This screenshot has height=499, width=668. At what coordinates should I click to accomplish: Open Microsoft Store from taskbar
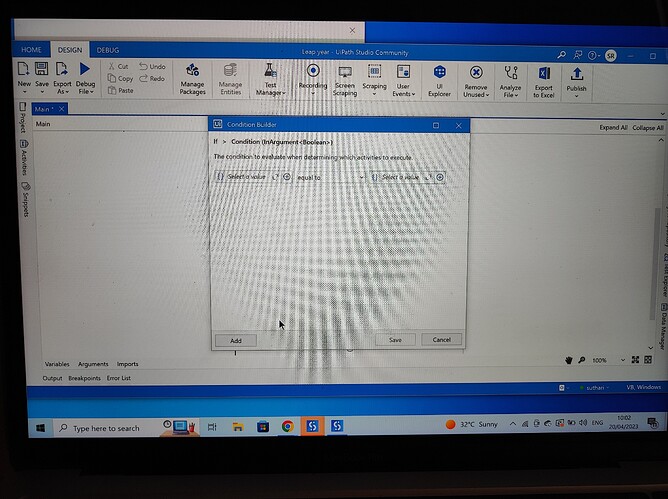coord(263,427)
